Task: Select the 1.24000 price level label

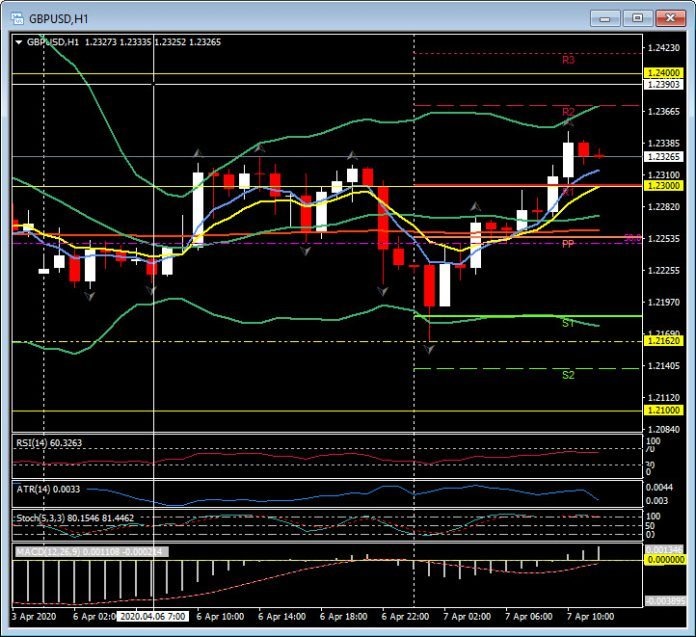Action: (x=663, y=73)
